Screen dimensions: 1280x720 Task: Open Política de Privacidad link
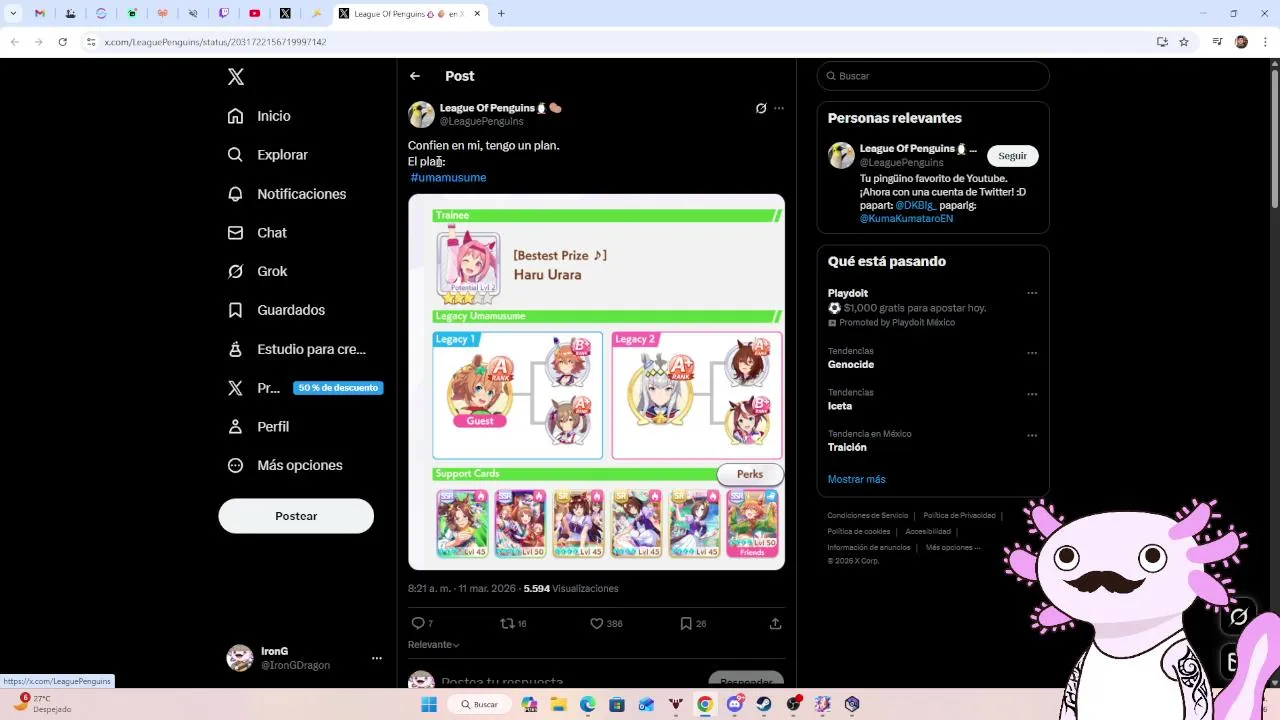pos(959,516)
